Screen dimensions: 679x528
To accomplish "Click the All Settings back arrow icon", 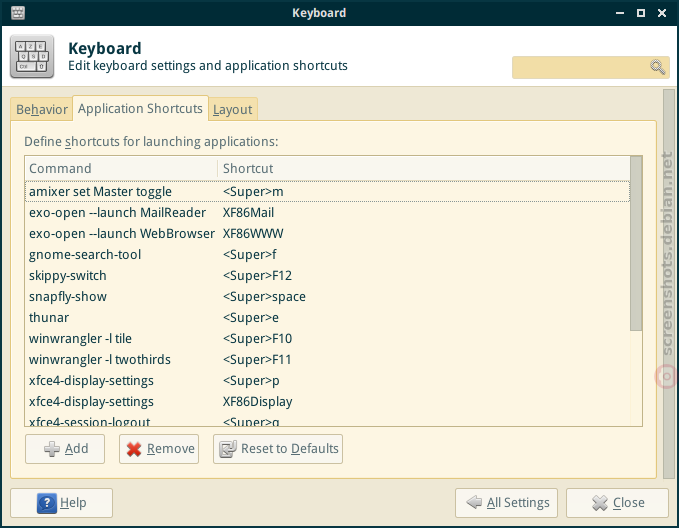I will coord(474,502).
